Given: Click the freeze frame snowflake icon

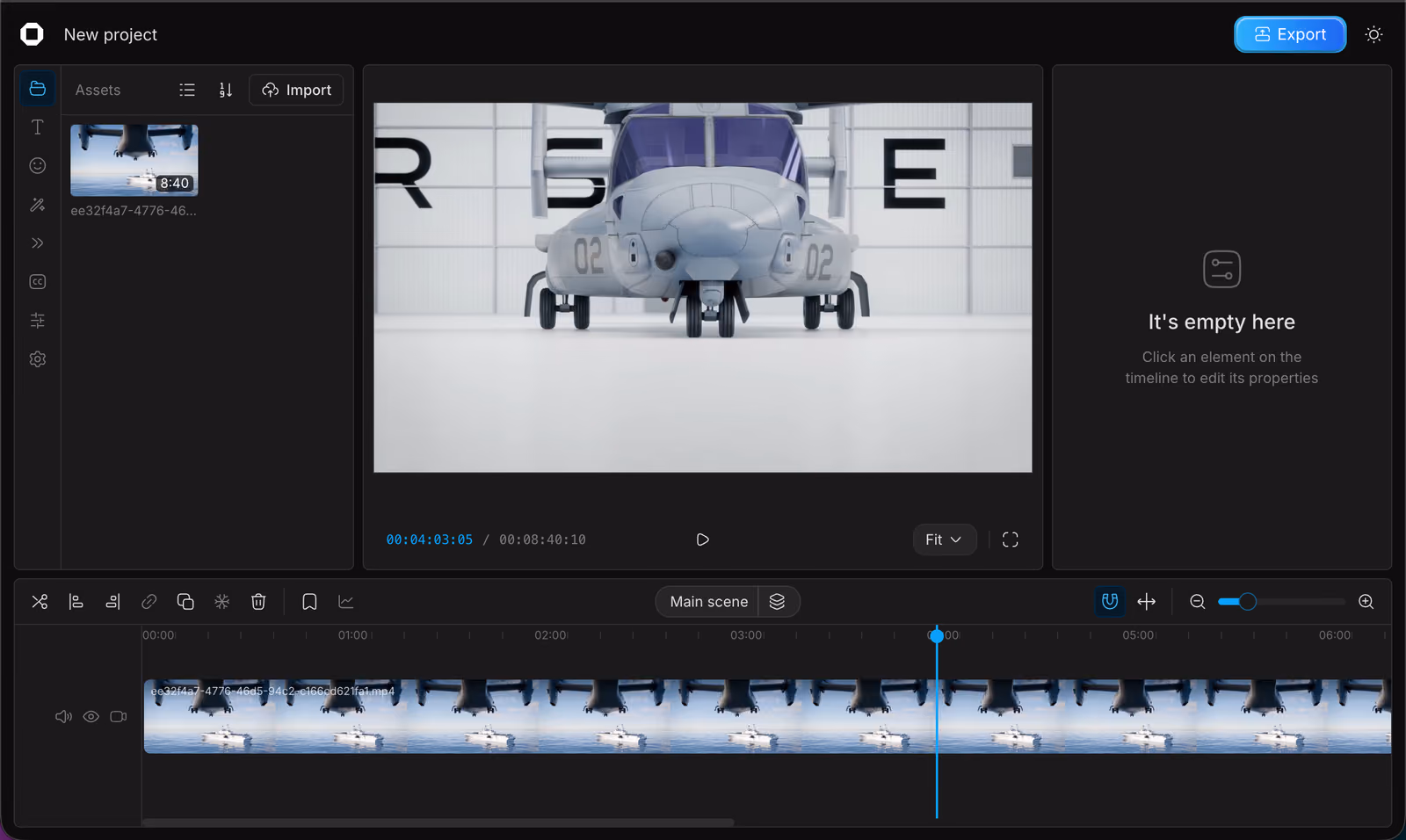Looking at the screenshot, I should [222, 602].
